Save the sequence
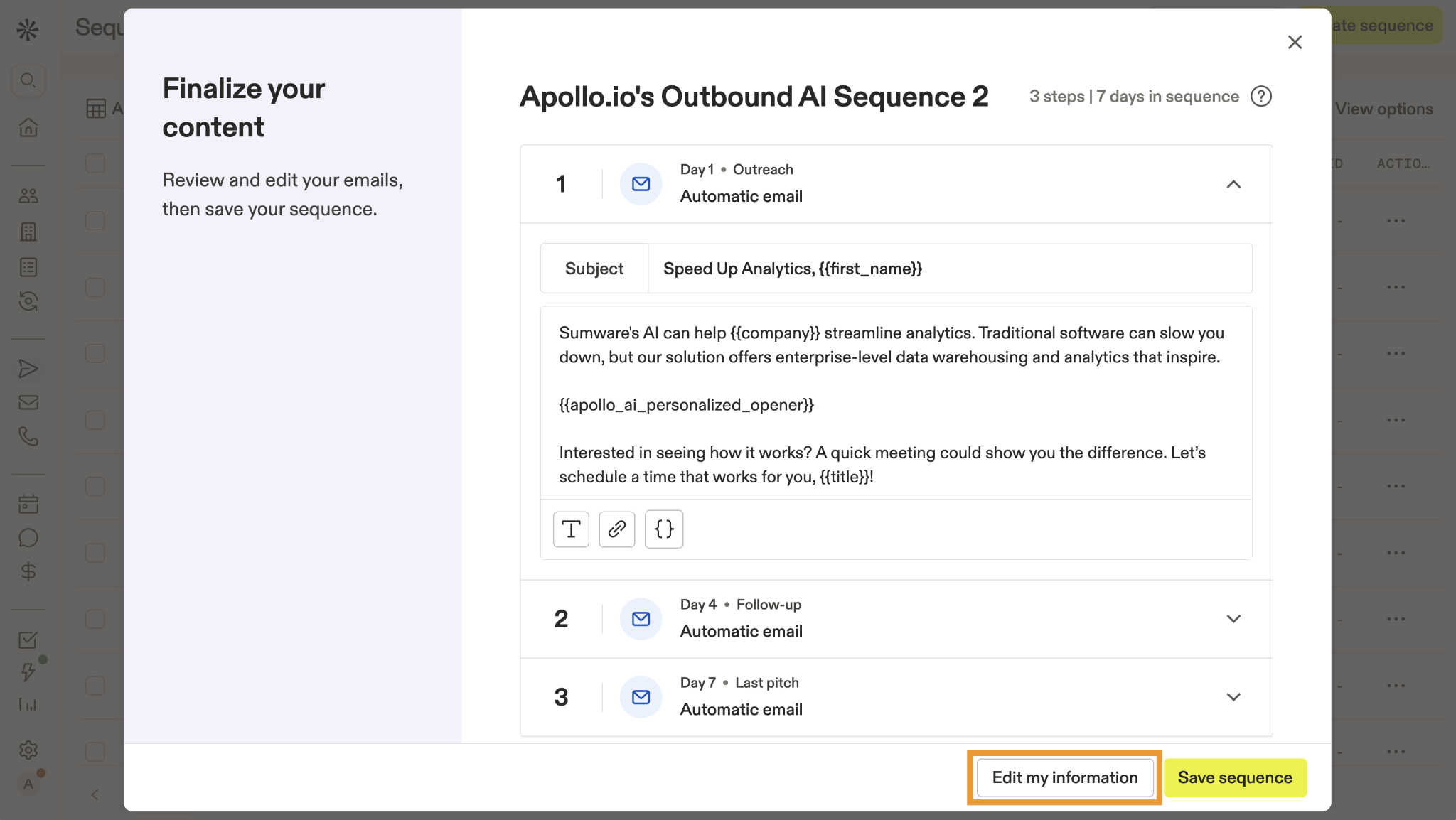The image size is (1456, 820). 1235,777
